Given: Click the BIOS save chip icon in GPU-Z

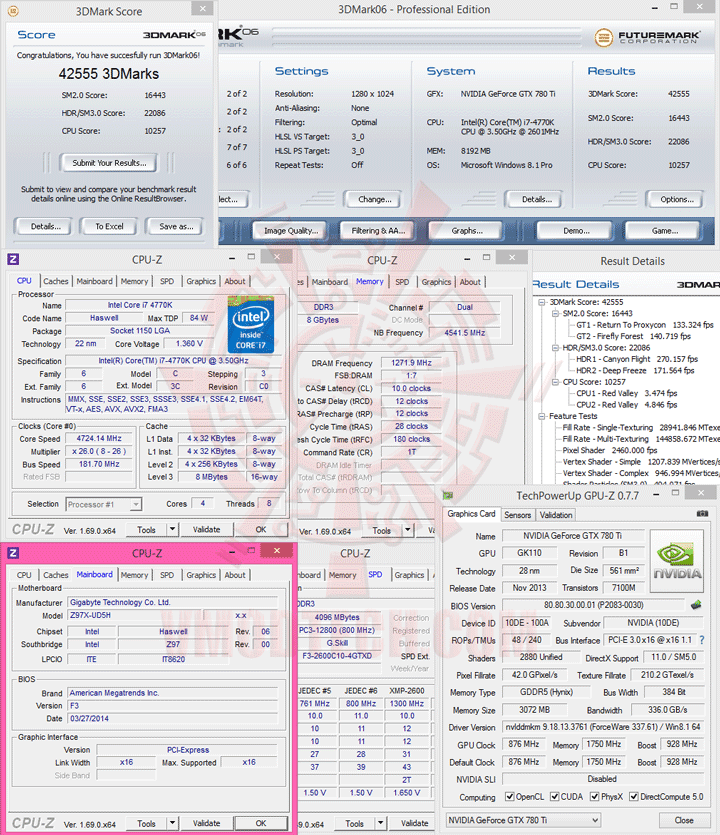Looking at the screenshot, I should [x=696, y=604].
